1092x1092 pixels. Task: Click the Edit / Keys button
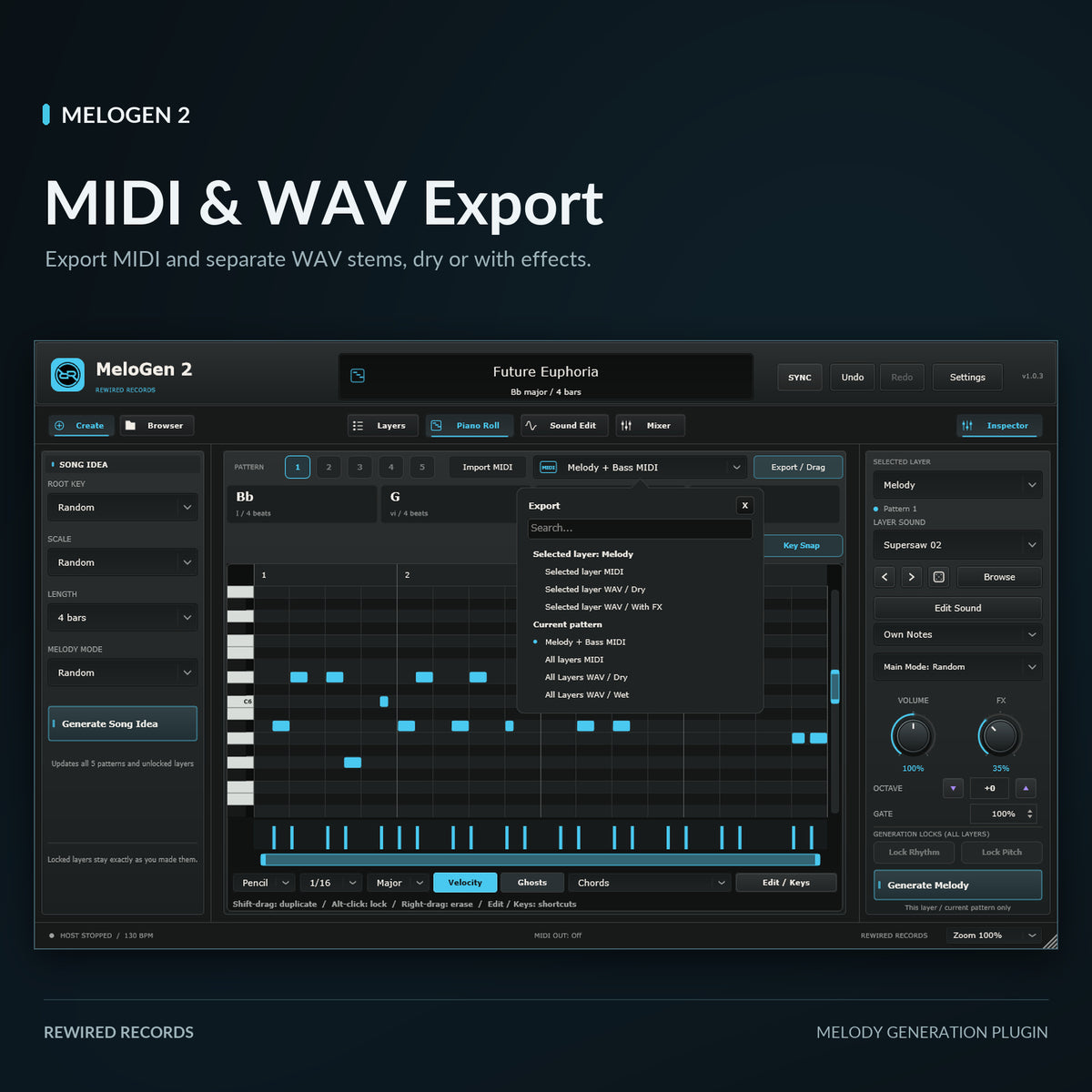pos(786,882)
